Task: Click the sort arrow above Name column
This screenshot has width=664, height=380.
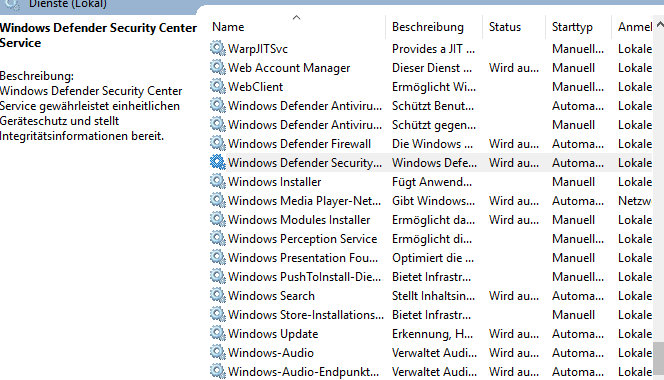Action: pos(296,17)
